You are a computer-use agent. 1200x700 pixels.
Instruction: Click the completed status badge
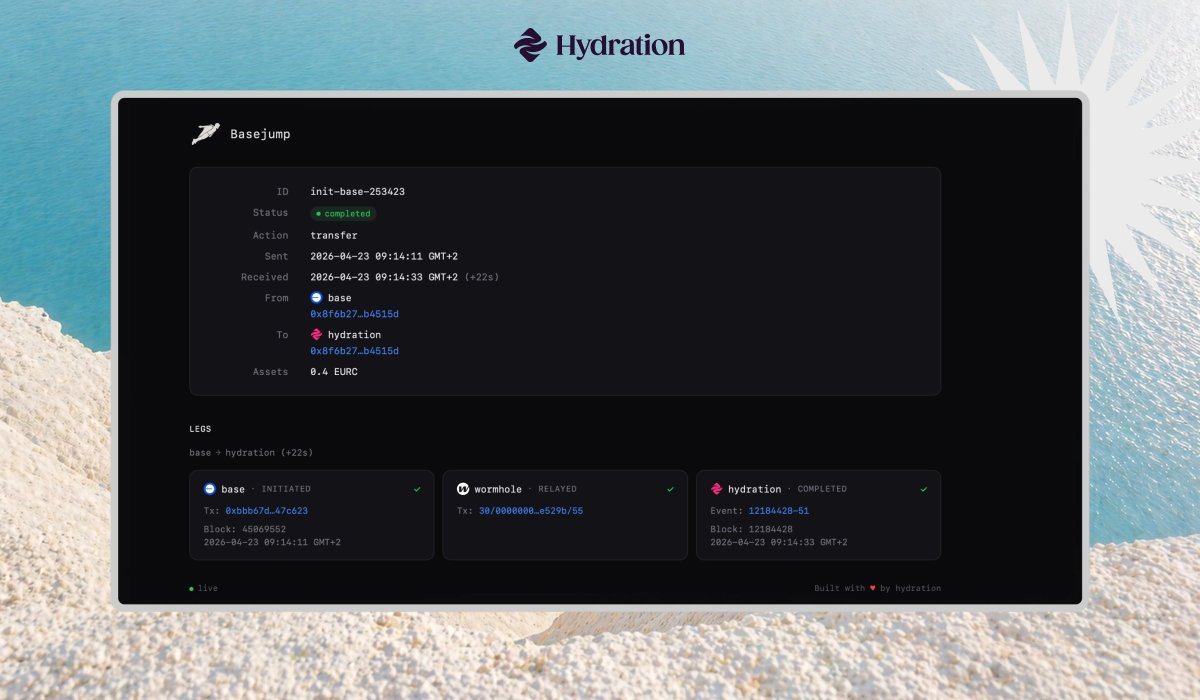click(x=343, y=213)
